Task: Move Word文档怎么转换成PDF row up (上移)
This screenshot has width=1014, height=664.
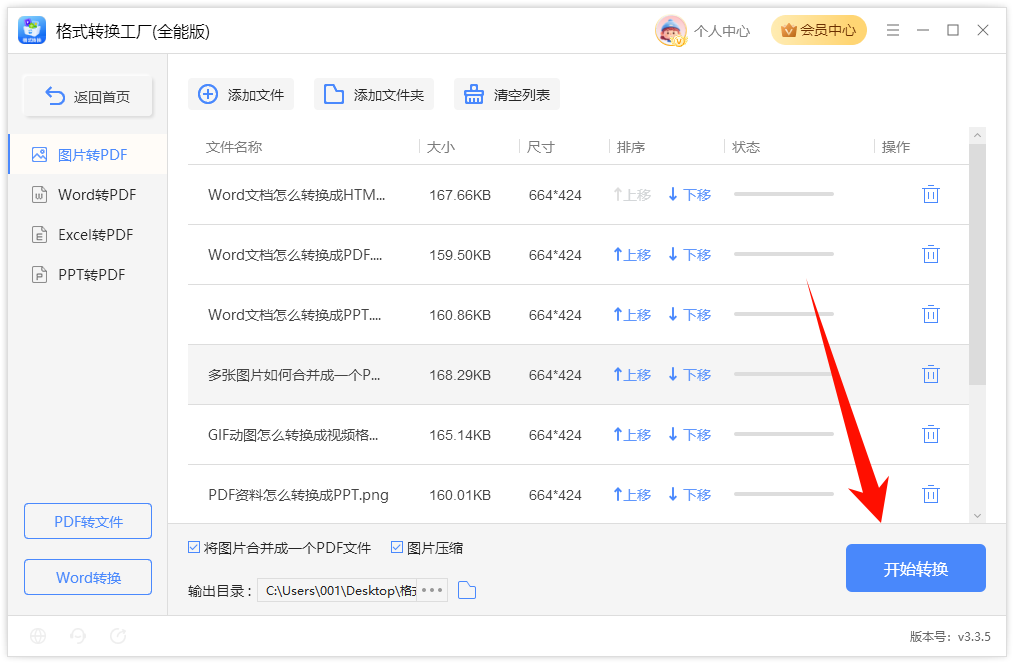Action: pyautogui.click(x=632, y=255)
